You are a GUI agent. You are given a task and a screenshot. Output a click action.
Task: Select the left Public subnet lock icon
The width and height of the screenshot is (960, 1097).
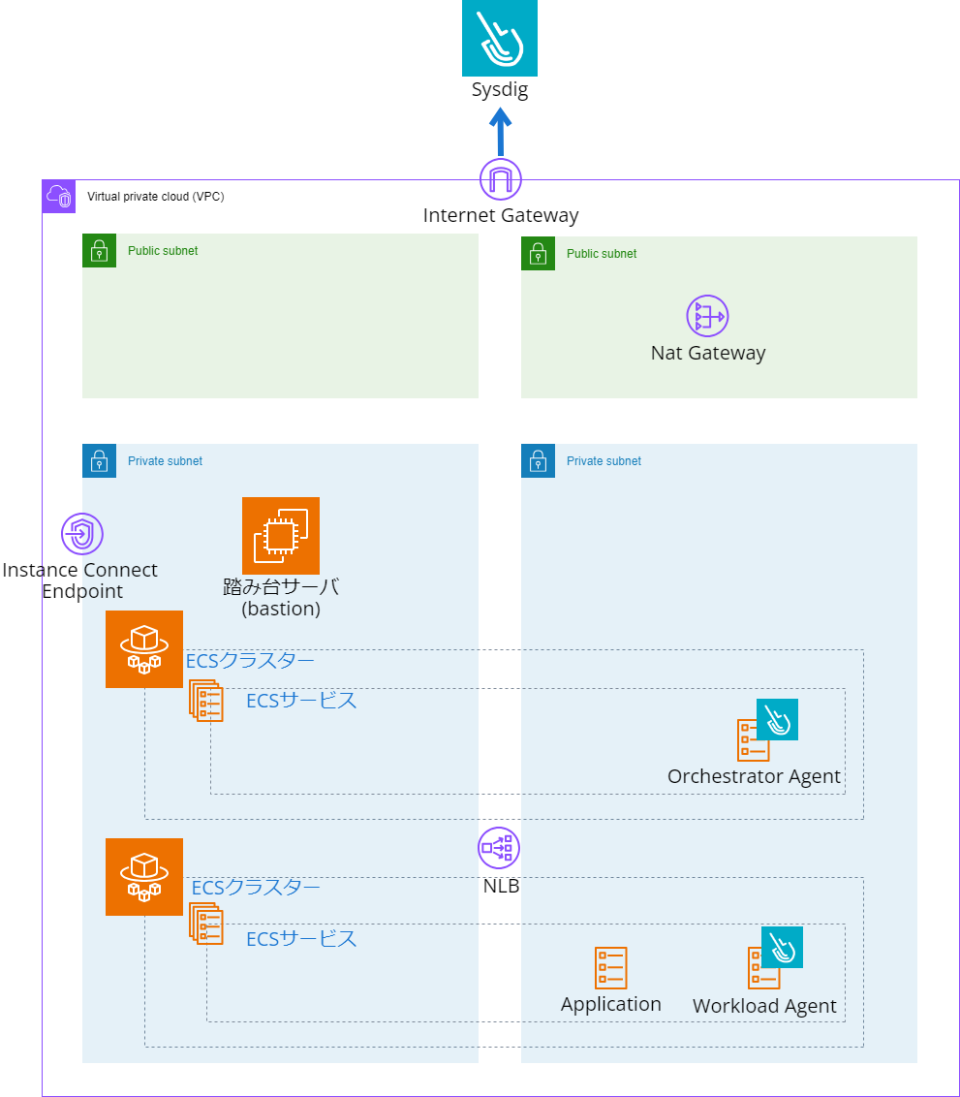click(x=98, y=251)
